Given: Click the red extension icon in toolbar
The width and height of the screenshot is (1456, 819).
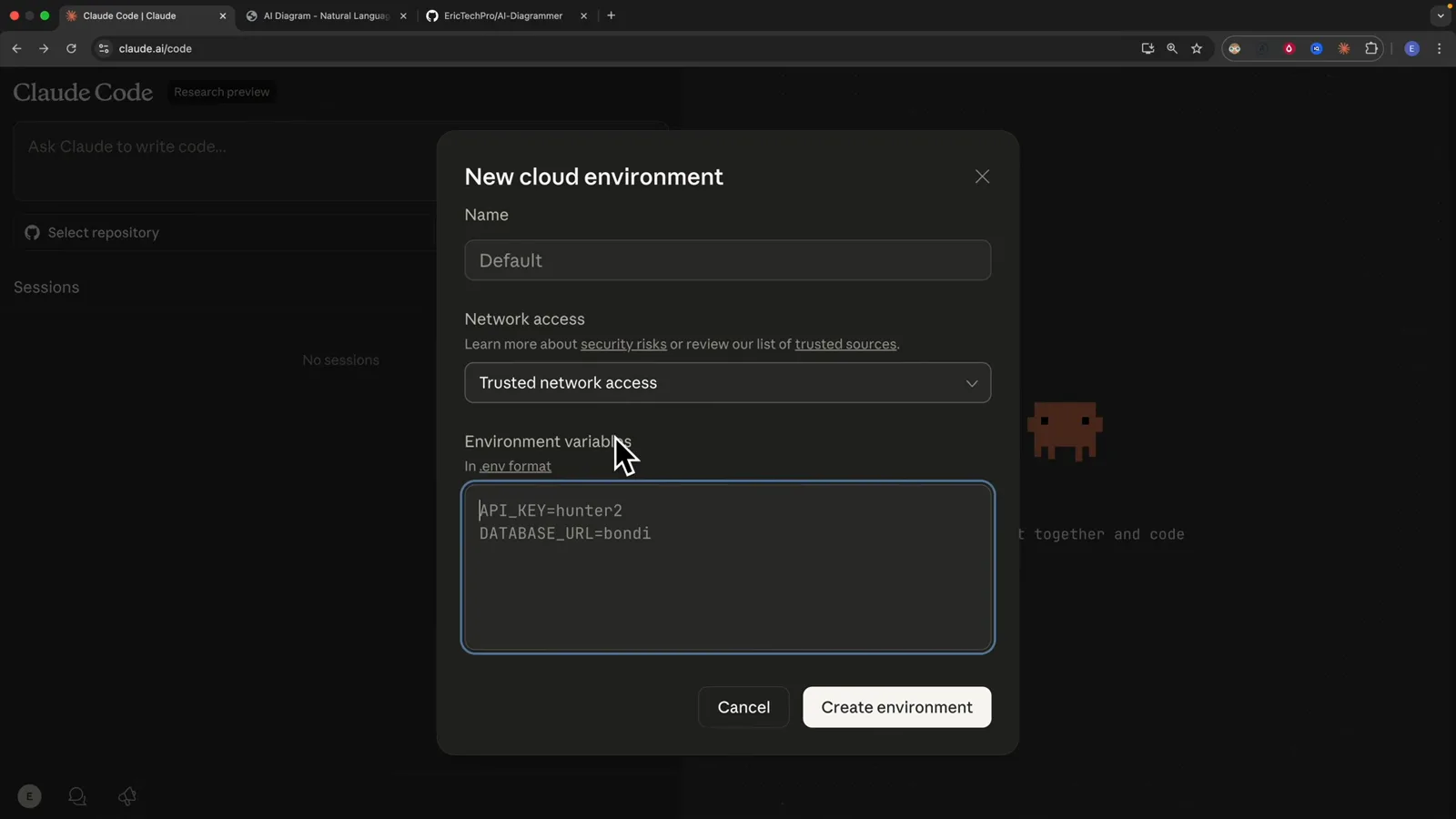Looking at the screenshot, I should tap(1289, 48).
